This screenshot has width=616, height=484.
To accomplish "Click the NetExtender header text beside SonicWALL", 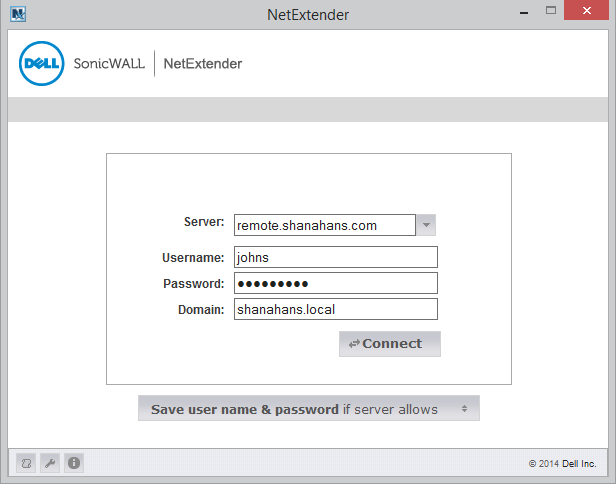I will [x=203, y=64].
